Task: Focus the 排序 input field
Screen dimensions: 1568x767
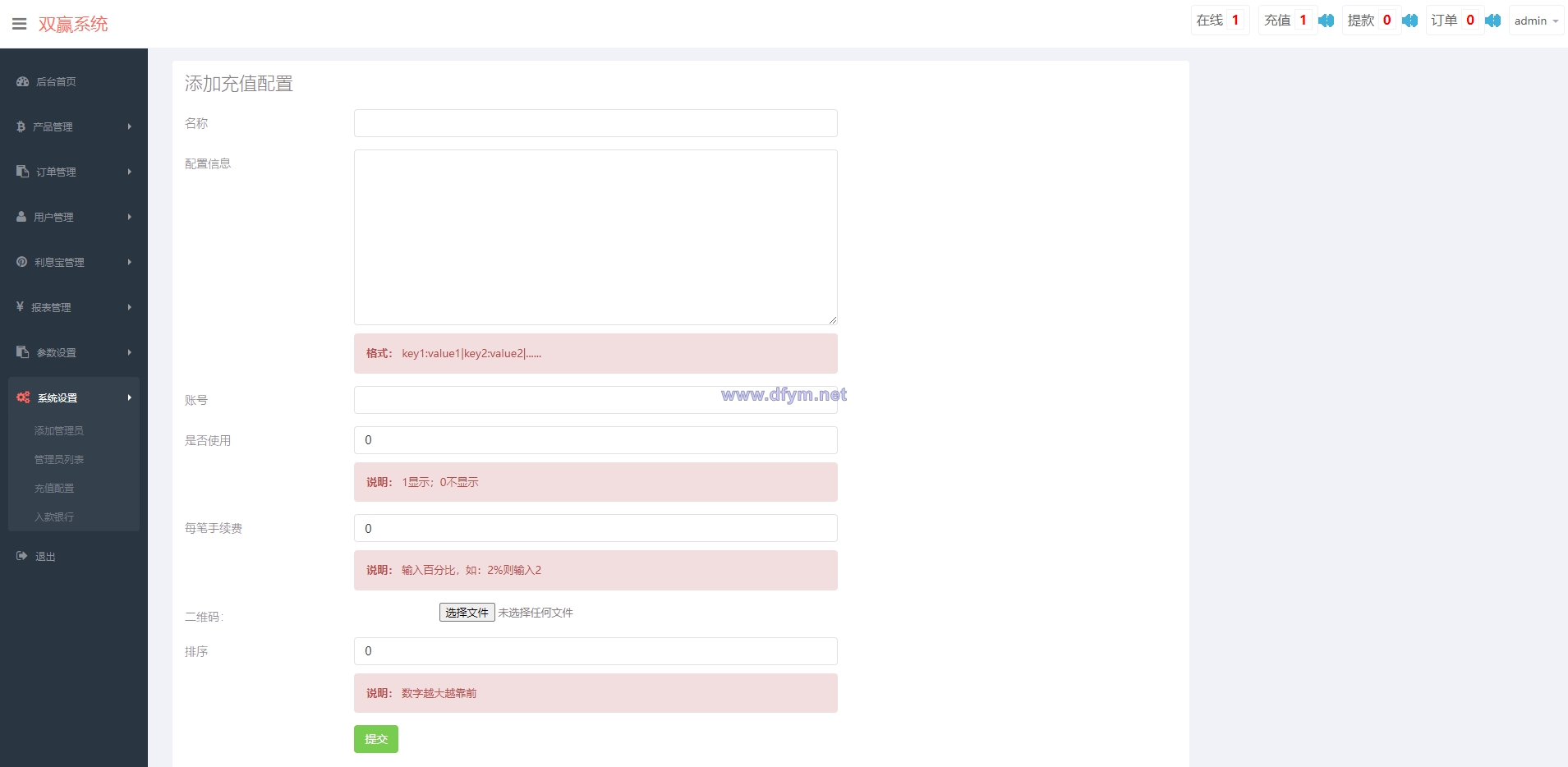Action: 595,651
